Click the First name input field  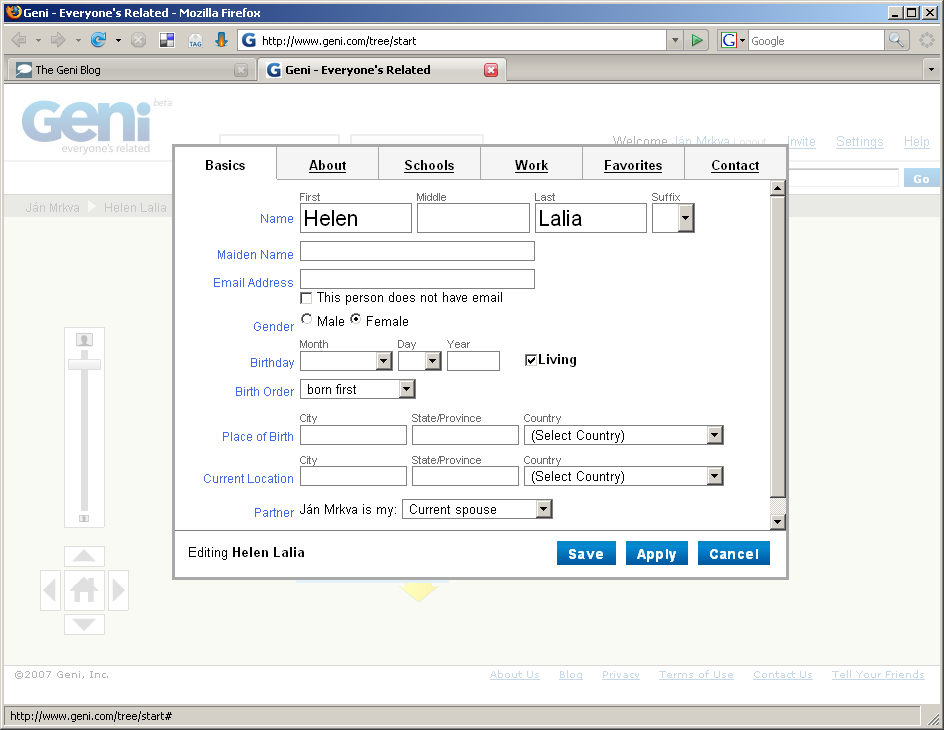[x=356, y=218]
